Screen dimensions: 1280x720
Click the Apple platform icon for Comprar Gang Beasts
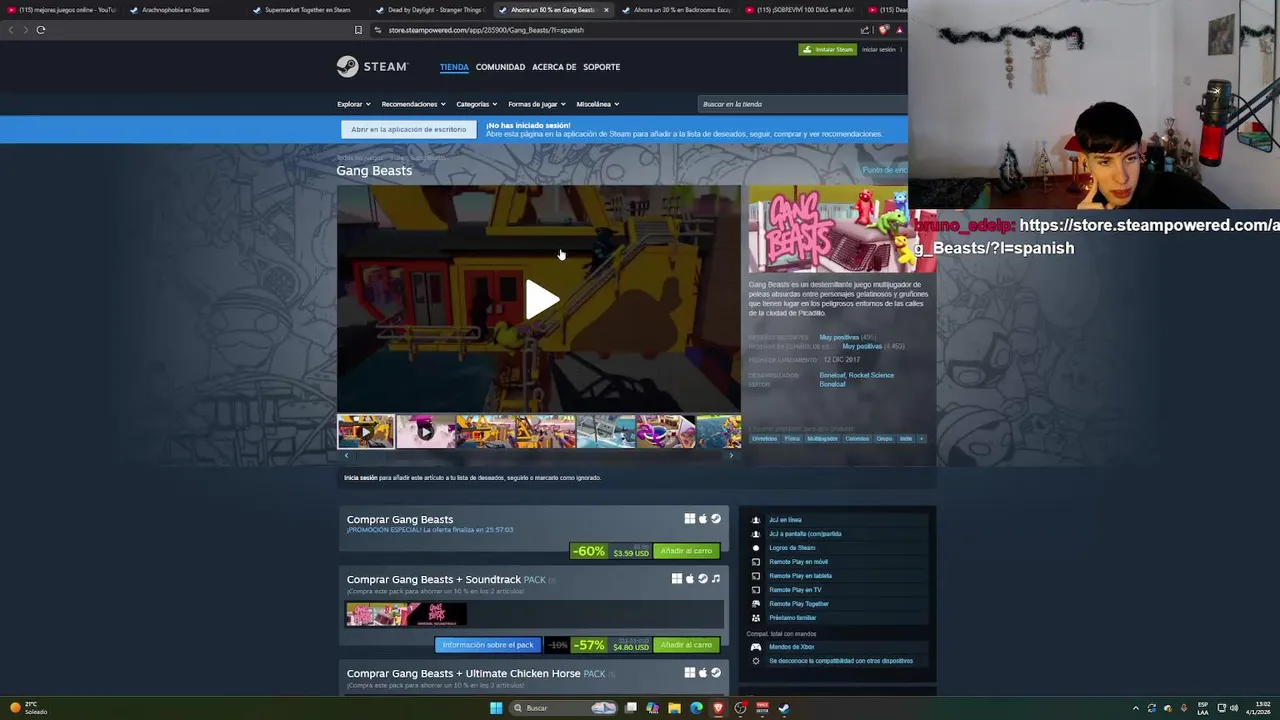pyautogui.click(x=702, y=519)
